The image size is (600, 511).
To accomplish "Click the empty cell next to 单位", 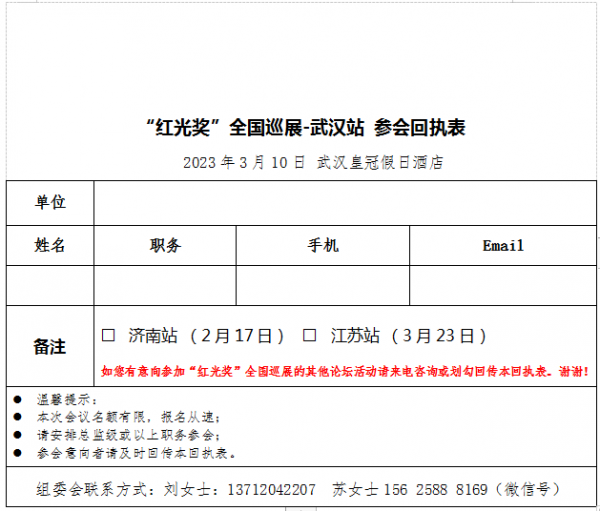I will pos(343,203).
